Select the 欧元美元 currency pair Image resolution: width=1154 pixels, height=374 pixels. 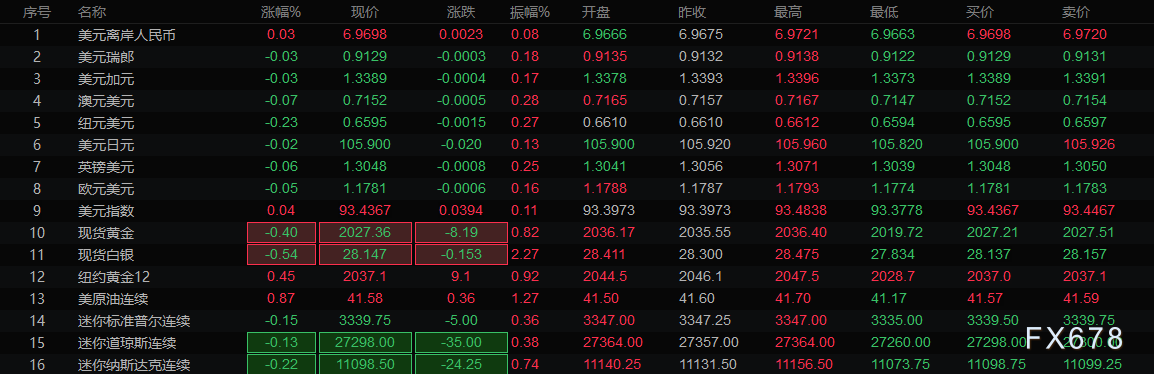105,189
